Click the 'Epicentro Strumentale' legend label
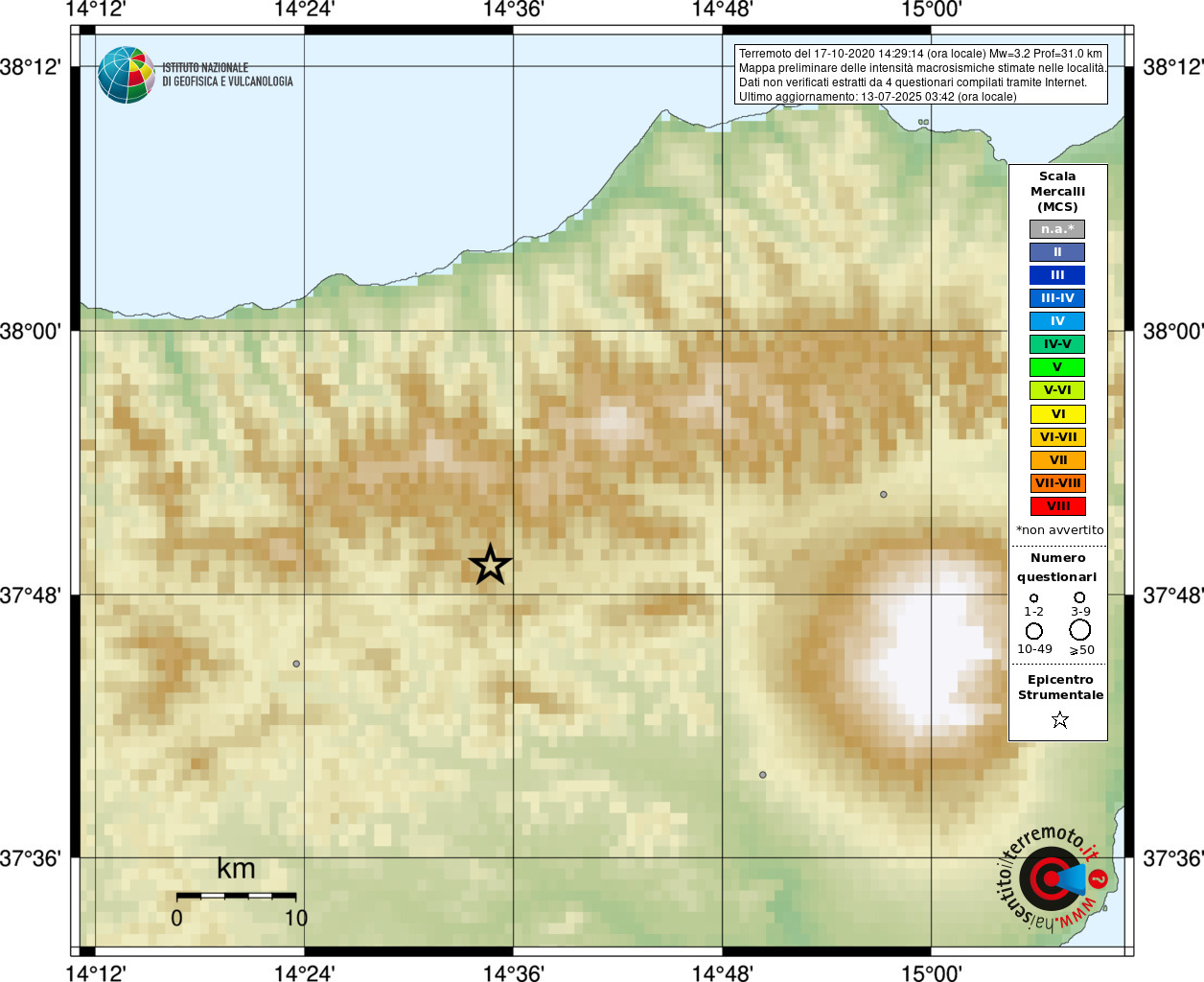 pyautogui.click(x=1060, y=688)
